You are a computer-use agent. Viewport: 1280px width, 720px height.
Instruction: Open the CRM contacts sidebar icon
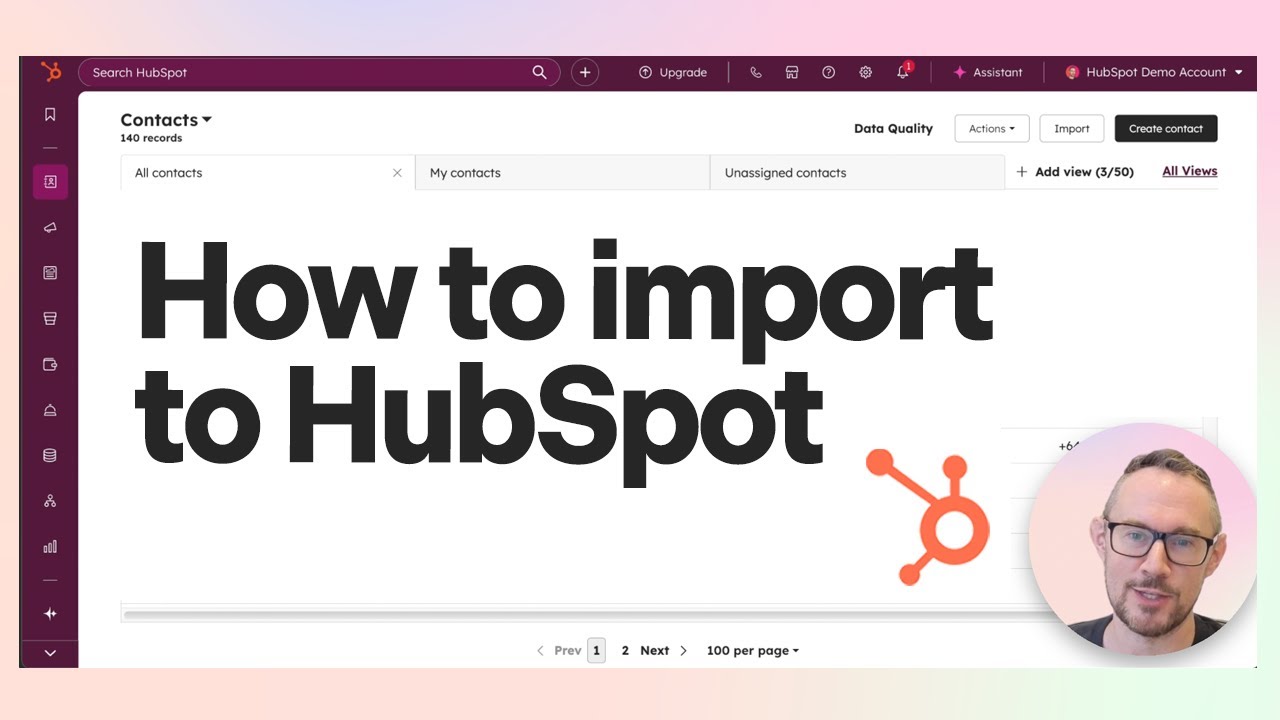pos(50,182)
